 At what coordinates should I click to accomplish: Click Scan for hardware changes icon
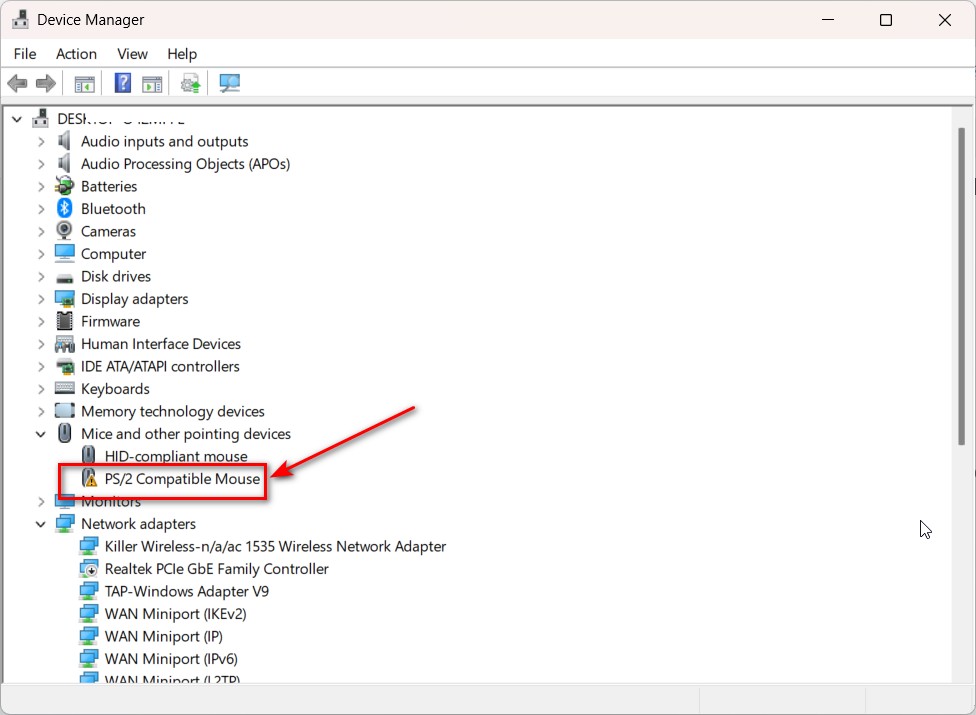(230, 83)
